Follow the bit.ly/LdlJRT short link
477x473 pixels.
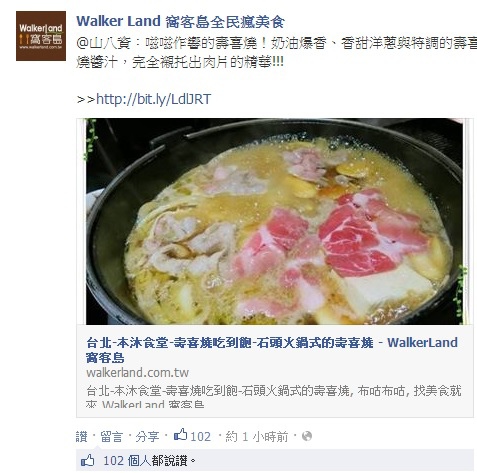point(154,99)
